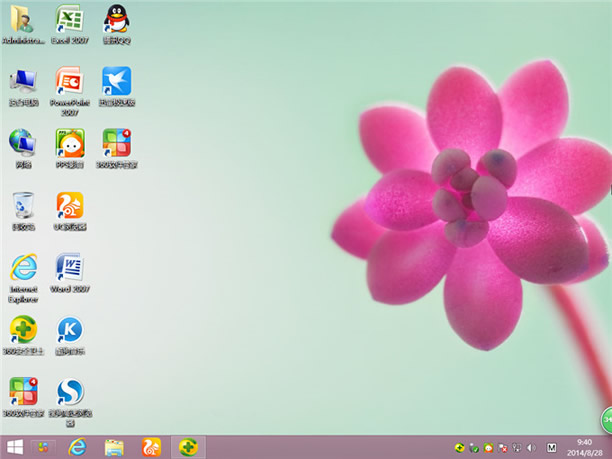Open File Explorer from the taskbar
This screenshot has width=612, height=459.
(x=114, y=447)
